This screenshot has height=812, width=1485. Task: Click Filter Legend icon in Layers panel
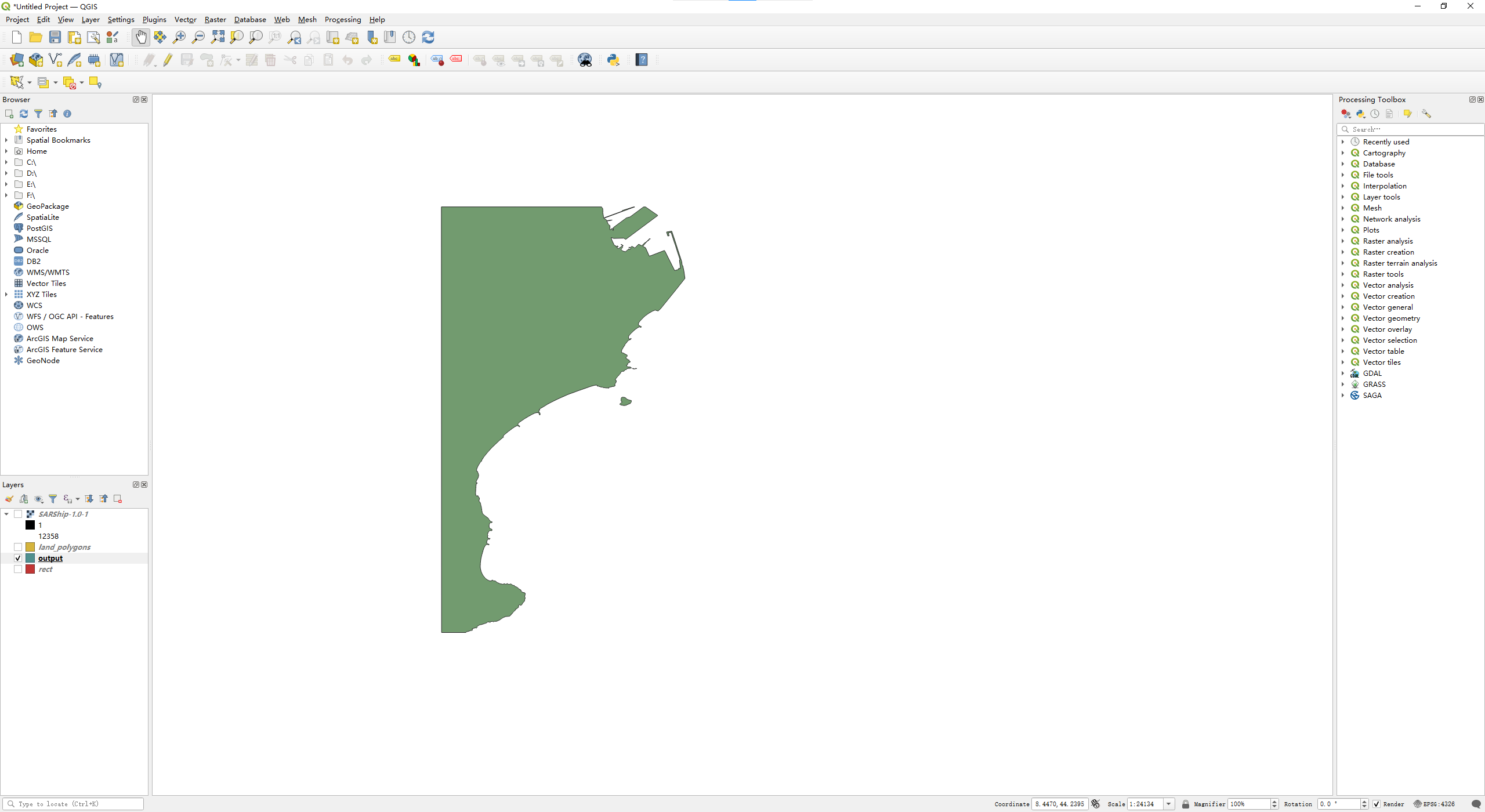point(53,499)
